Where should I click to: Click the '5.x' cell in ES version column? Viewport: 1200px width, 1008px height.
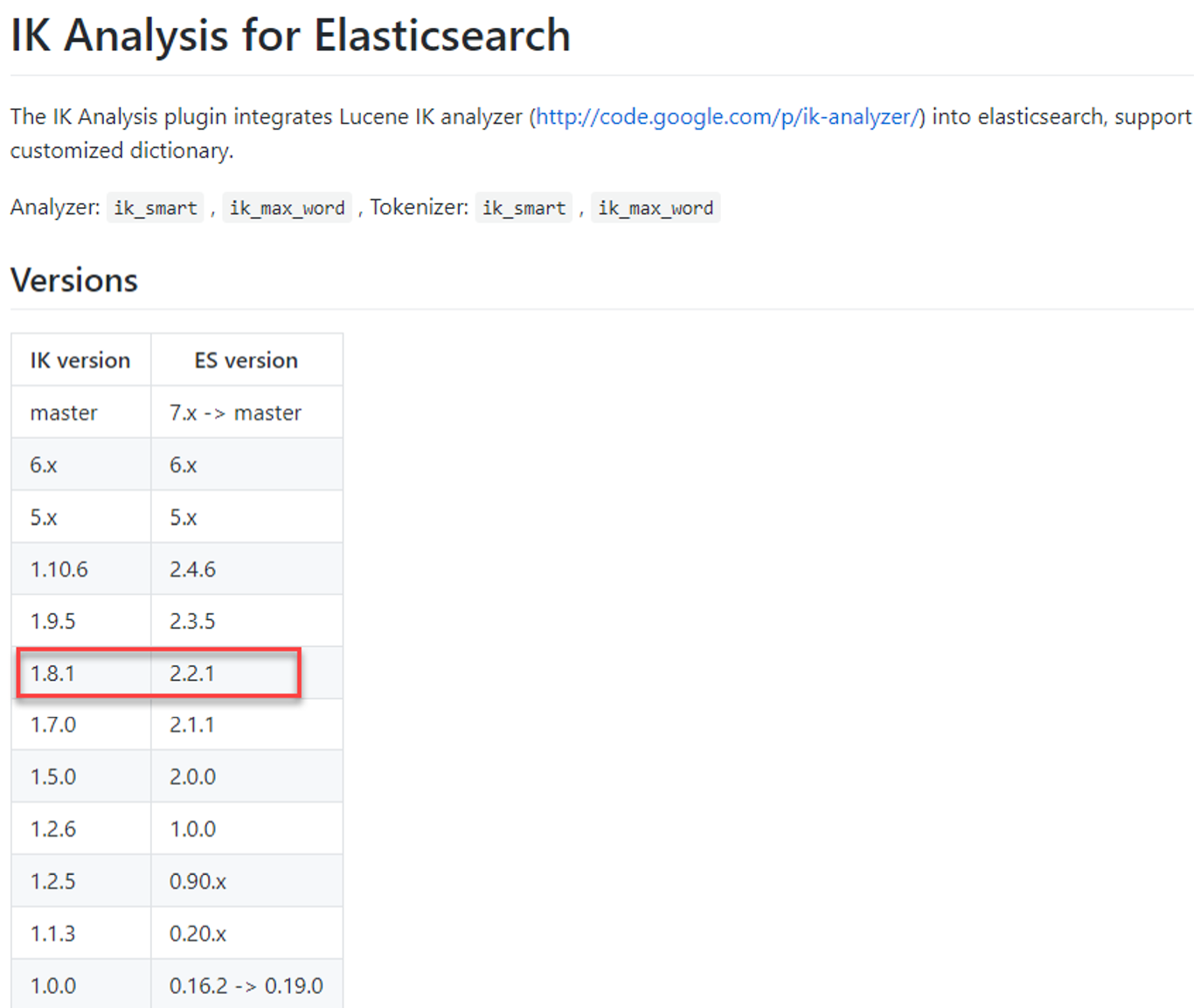[x=246, y=518]
